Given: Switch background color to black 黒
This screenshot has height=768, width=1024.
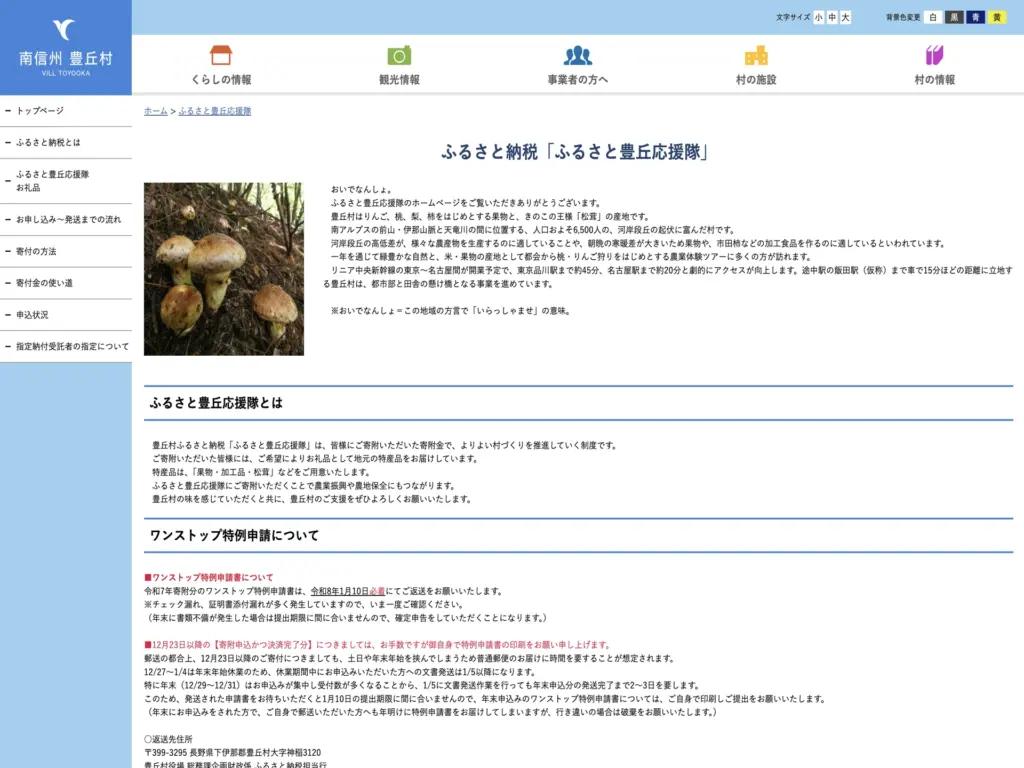Looking at the screenshot, I should [x=954, y=18].
